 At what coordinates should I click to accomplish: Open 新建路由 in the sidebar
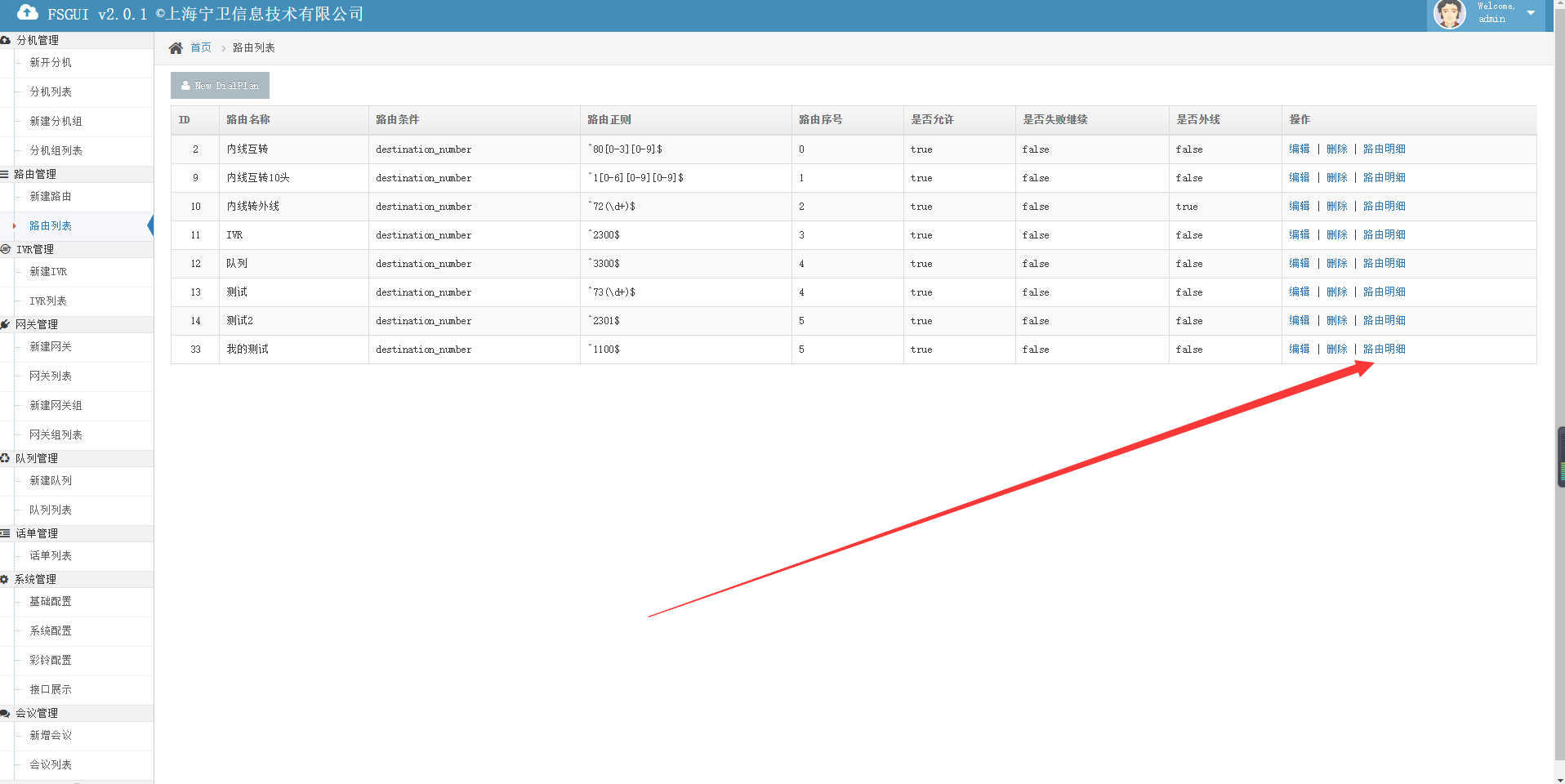coord(51,197)
